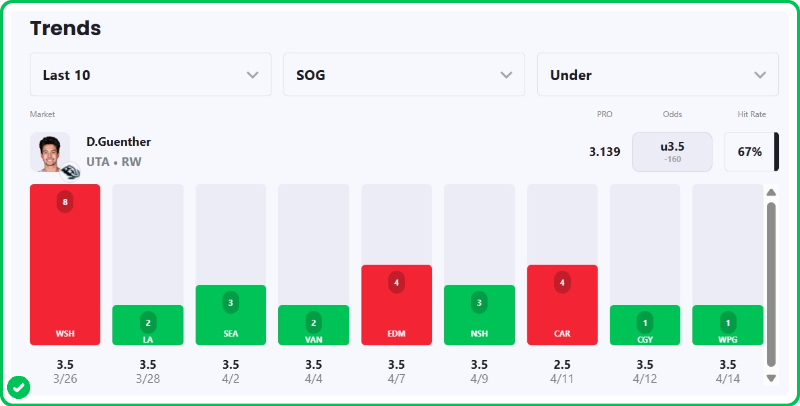Open the Last 10 dropdown
The image size is (800, 406).
tap(150, 75)
